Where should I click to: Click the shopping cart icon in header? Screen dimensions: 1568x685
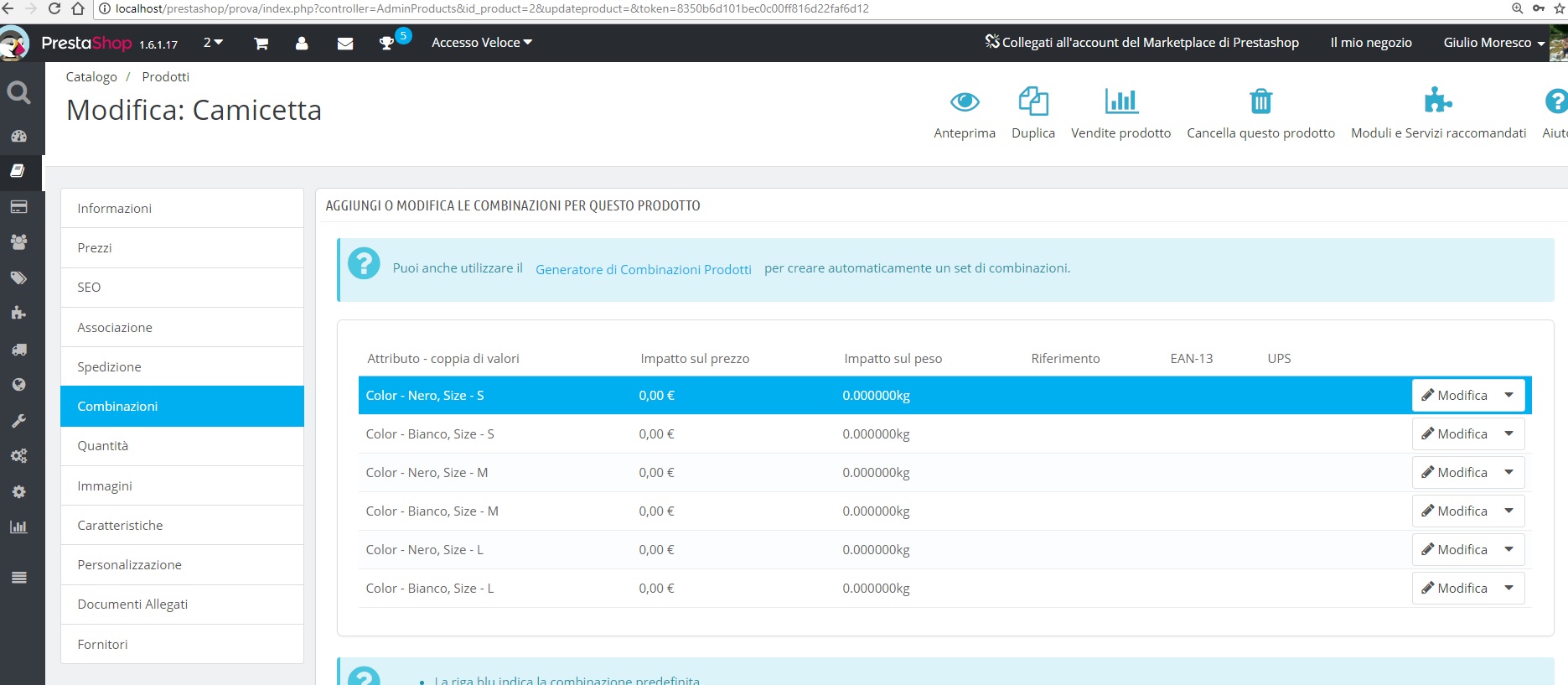(x=261, y=44)
